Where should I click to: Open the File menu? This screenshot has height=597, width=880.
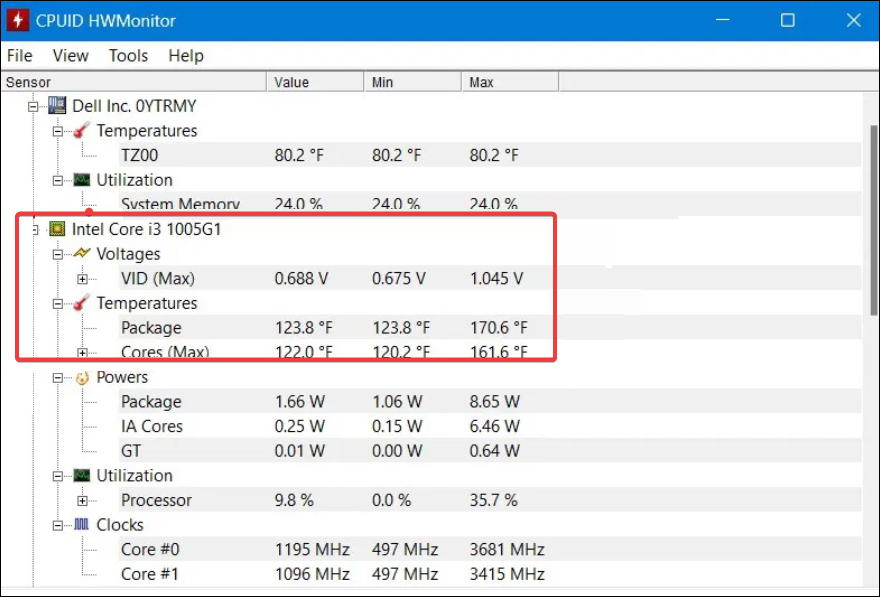point(20,56)
